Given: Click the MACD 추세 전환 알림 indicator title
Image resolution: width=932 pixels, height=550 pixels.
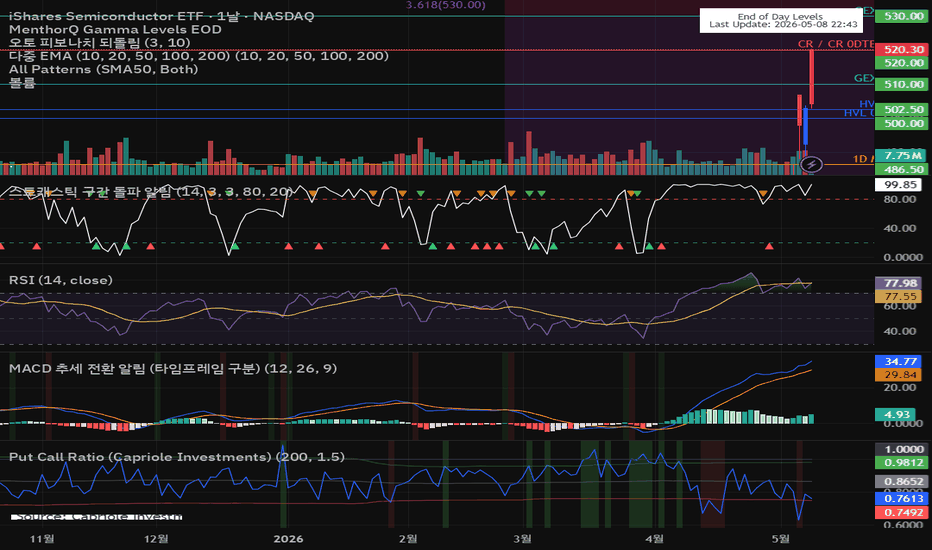Looking at the screenshot, I should pyautogui.click(x=173, y=369).
